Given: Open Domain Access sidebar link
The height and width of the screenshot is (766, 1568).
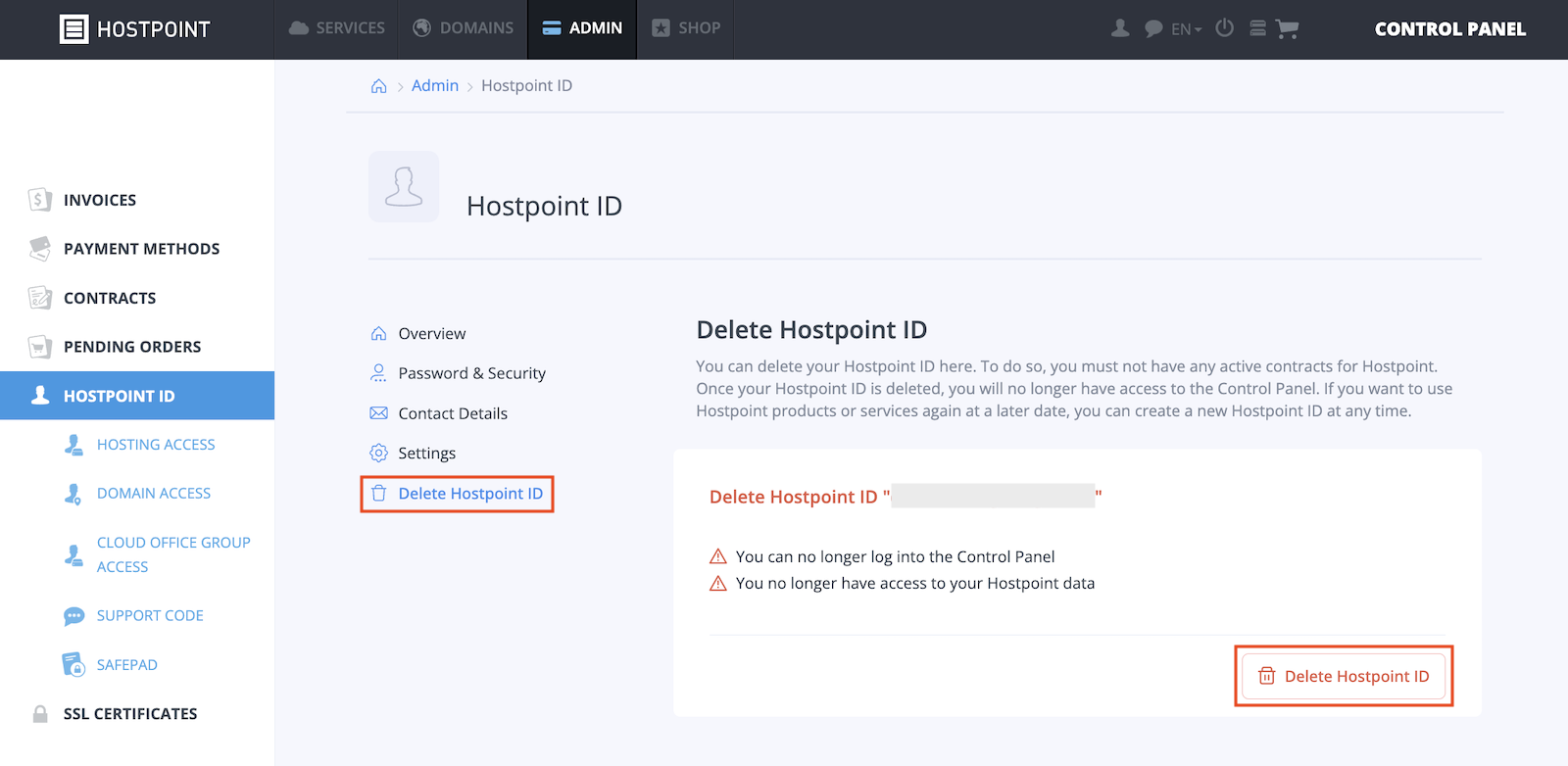Looking at the screenshot, I should pyautogui.click(x=154, y=494).
